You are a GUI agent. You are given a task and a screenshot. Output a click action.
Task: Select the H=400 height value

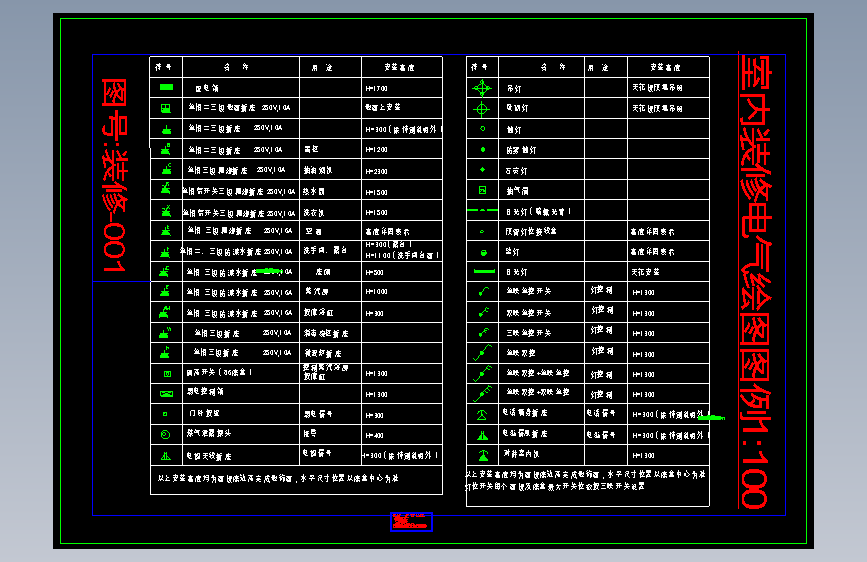[x=374, y=435]
